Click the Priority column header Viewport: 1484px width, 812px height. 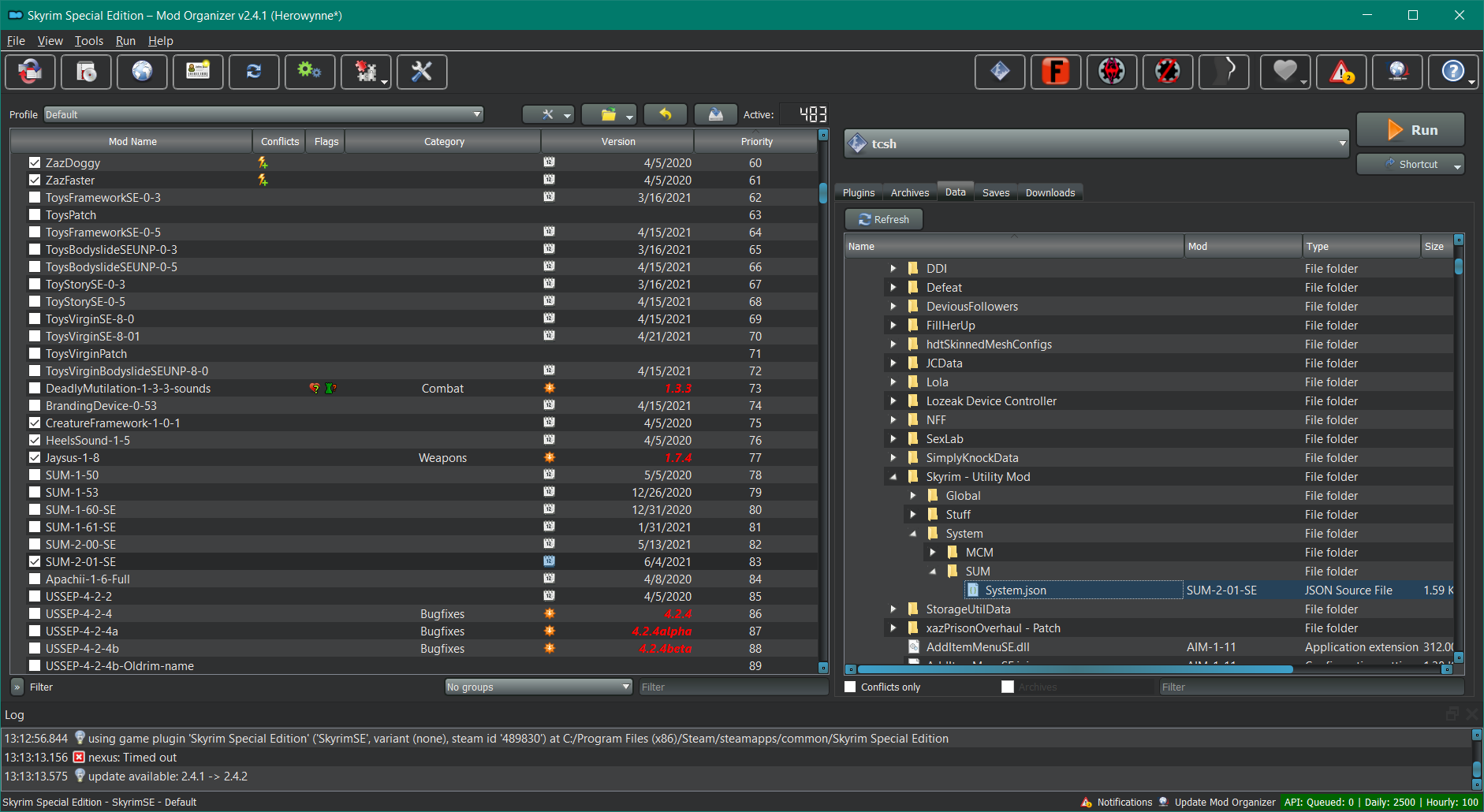click(x=756, y=142)
